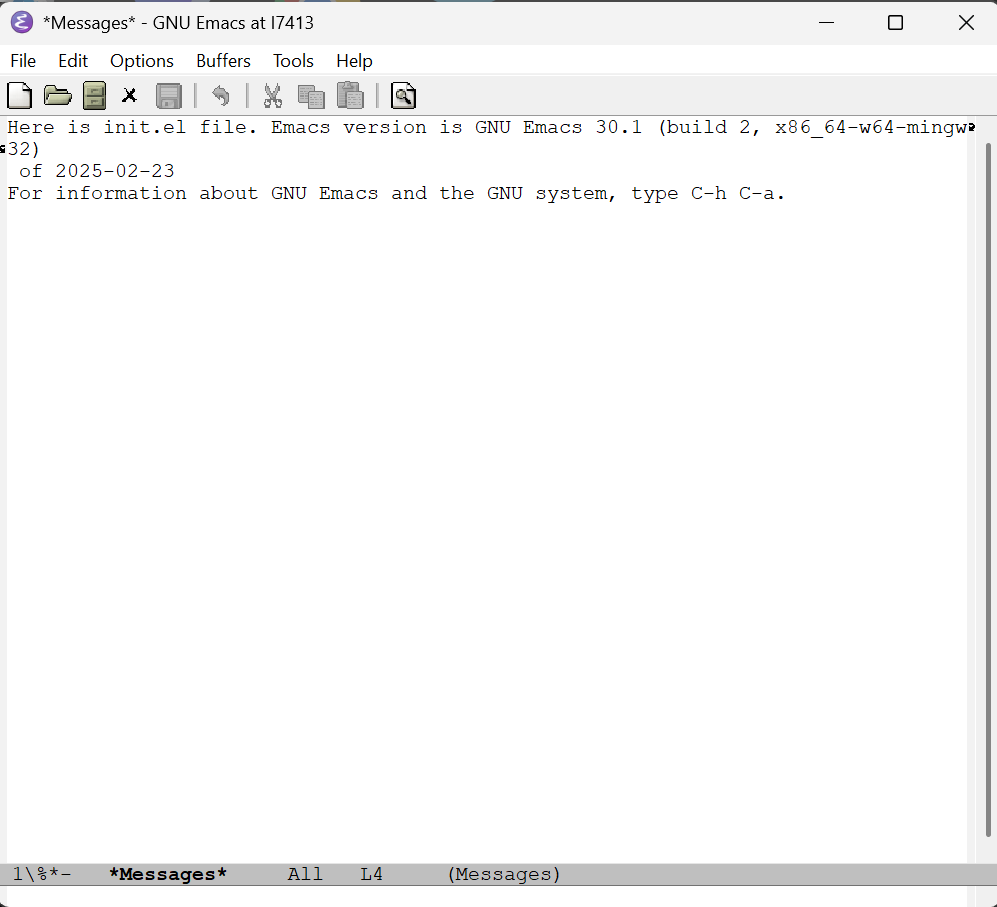
Task: Open an existing file via folder icon
Action: click(58, 96)
